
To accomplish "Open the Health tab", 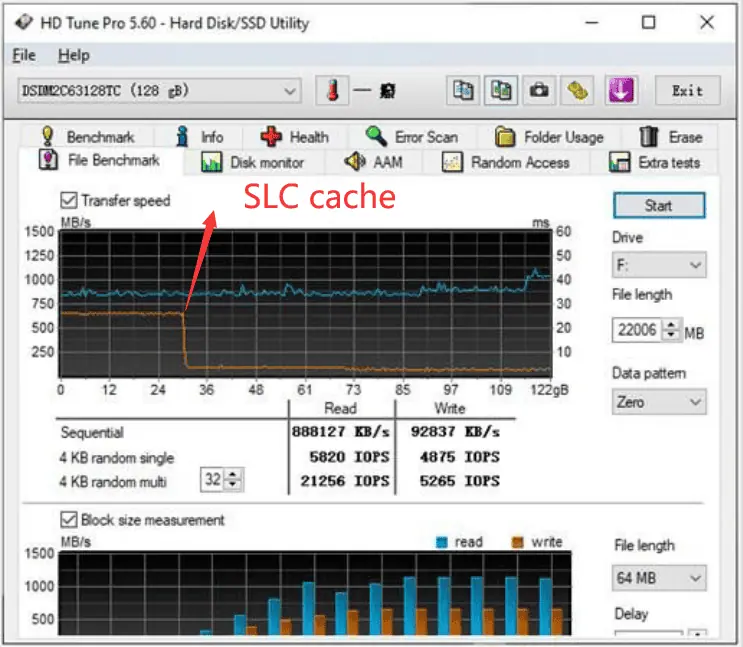I will (295, 137).
